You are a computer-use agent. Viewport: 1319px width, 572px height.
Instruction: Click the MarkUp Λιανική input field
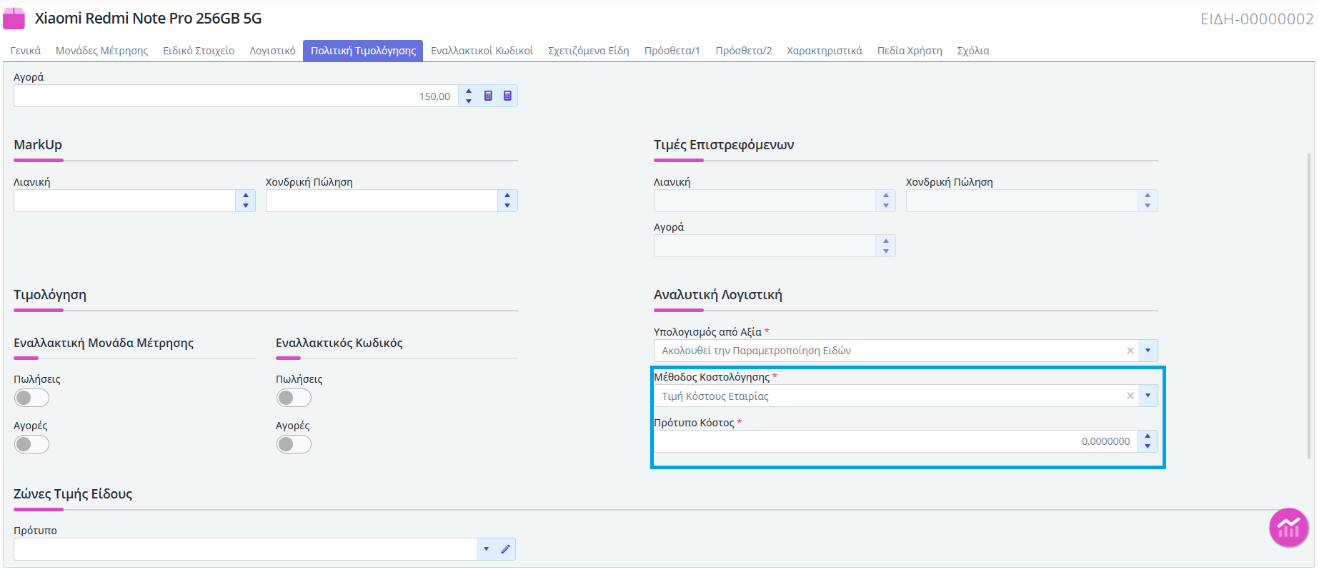click(x=124, y=201)
